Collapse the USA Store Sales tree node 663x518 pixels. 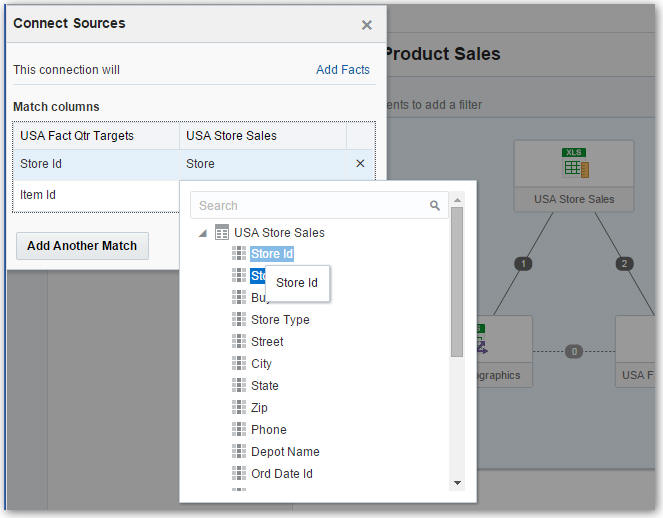203,233
